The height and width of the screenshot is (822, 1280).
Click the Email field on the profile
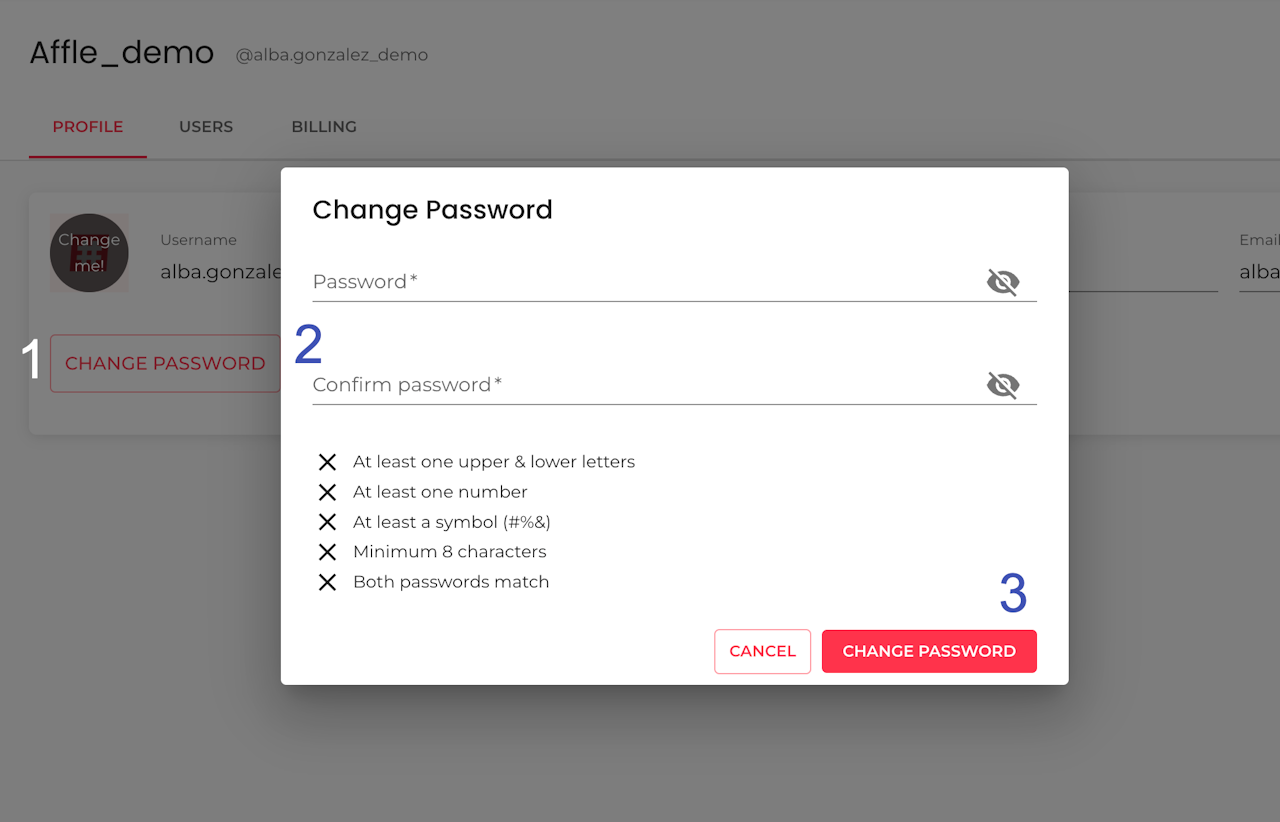click(1259, 271)
